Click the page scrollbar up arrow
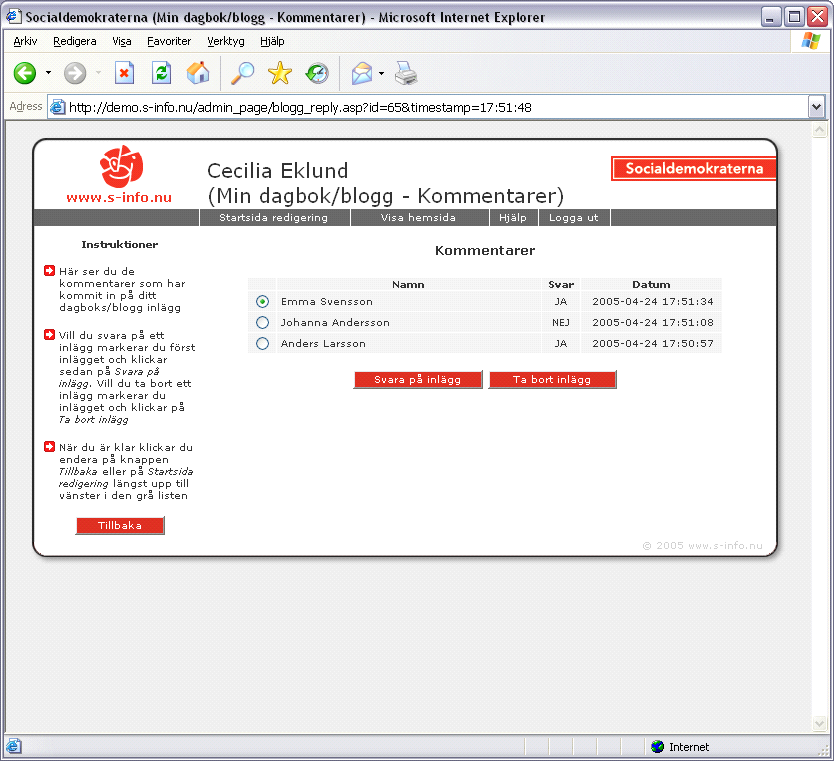This screenshot has width=834, height=761. [x=820, y=130]
